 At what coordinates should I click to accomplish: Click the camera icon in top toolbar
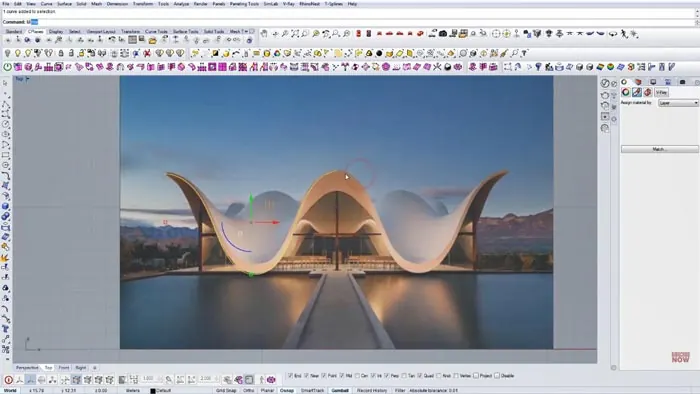pyautogui.click(x=443, y=33)
